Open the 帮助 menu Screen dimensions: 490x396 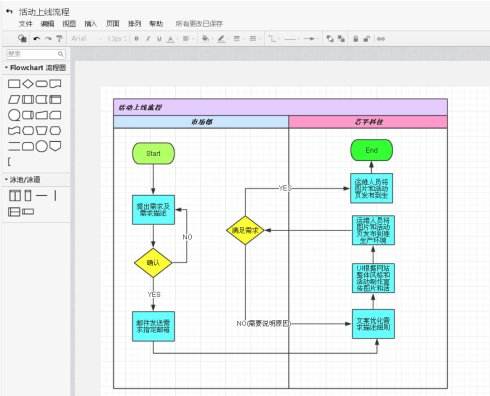[156, 24]
